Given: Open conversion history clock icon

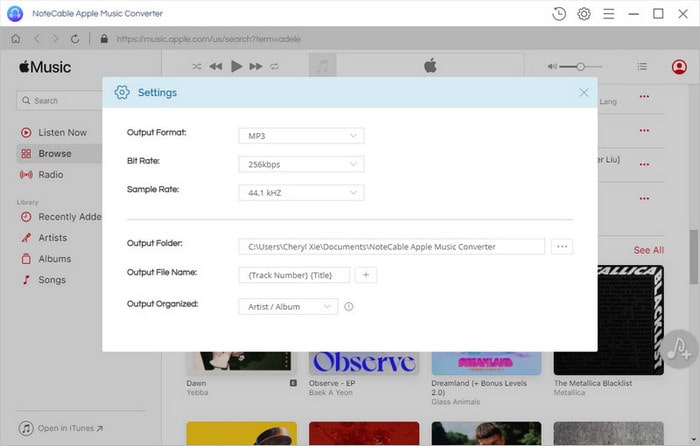Looking at the screenshot, I should [x=558, y=14].
